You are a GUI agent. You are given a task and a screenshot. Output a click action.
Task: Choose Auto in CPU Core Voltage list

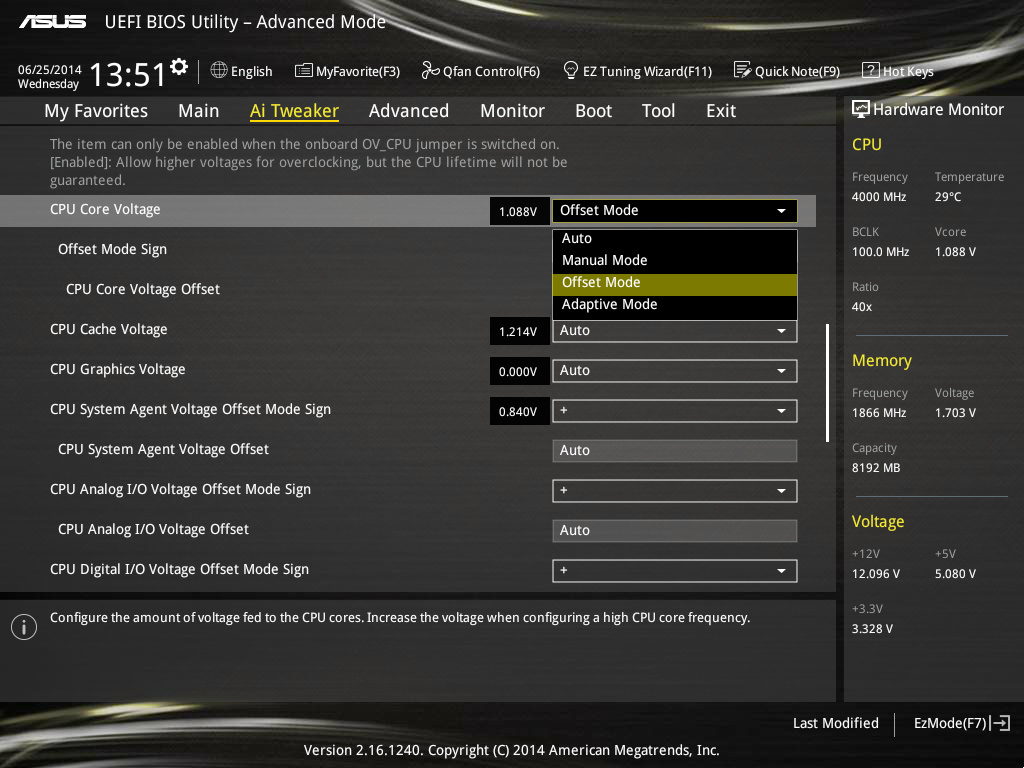pos(675,238)
